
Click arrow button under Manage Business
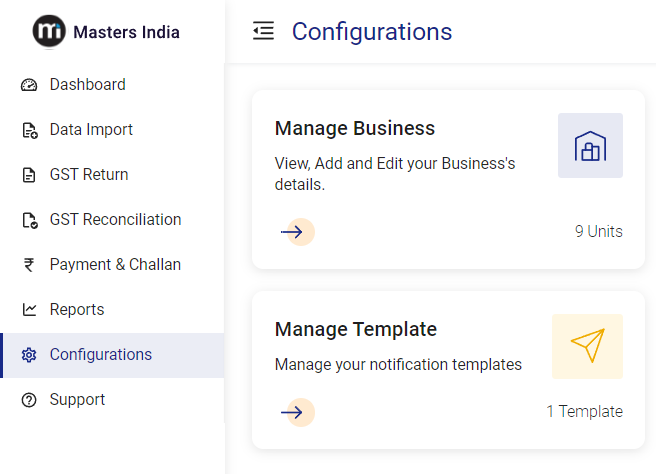(x=295, y=232)
